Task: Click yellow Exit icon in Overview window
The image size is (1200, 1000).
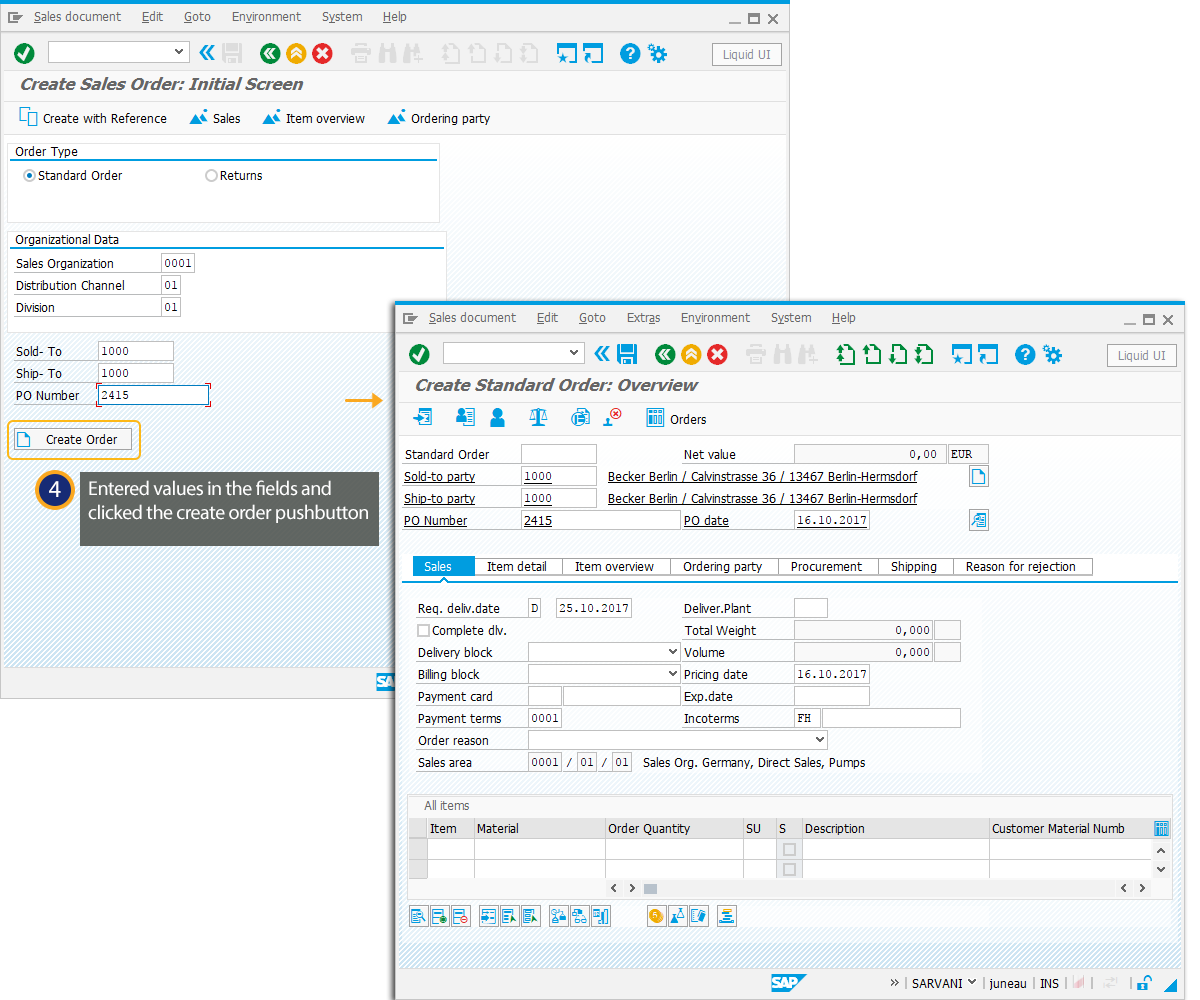Action: click(691, 354)
